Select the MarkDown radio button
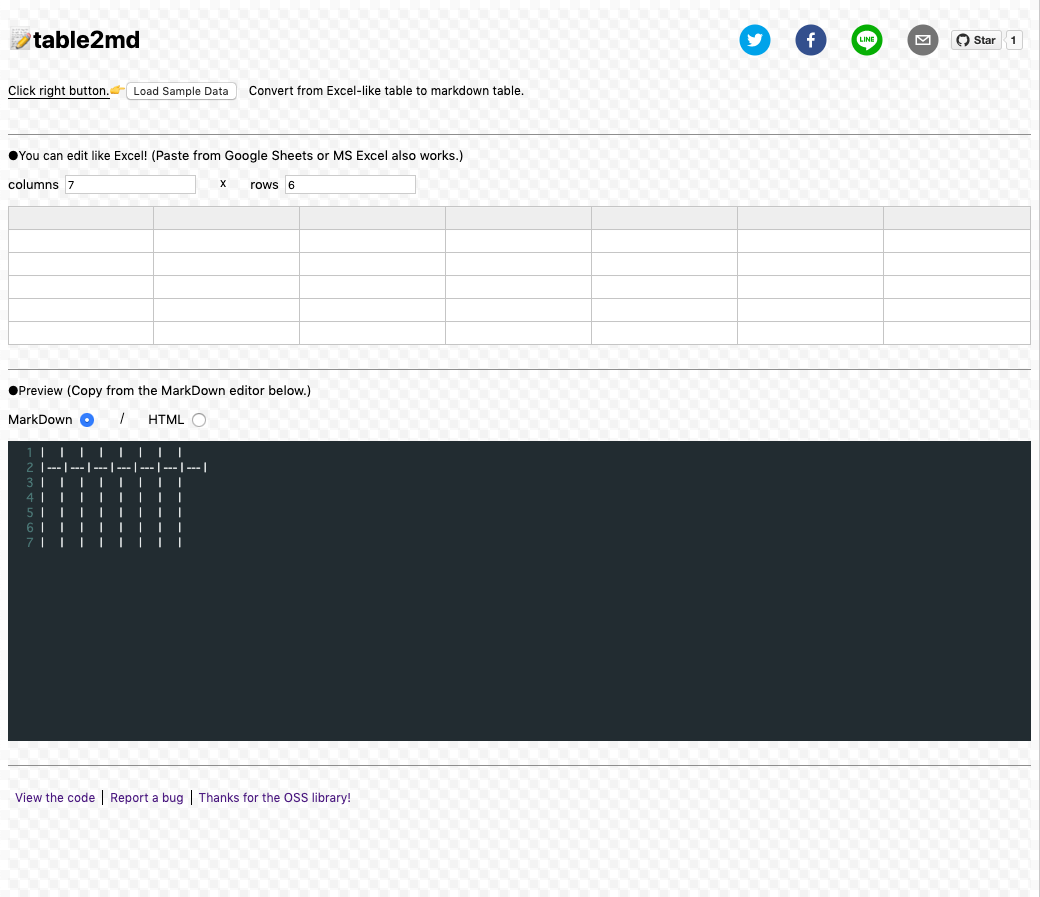Image resolution: width=1040 pixels, height=897 pixels. click(x=87, y=420)
